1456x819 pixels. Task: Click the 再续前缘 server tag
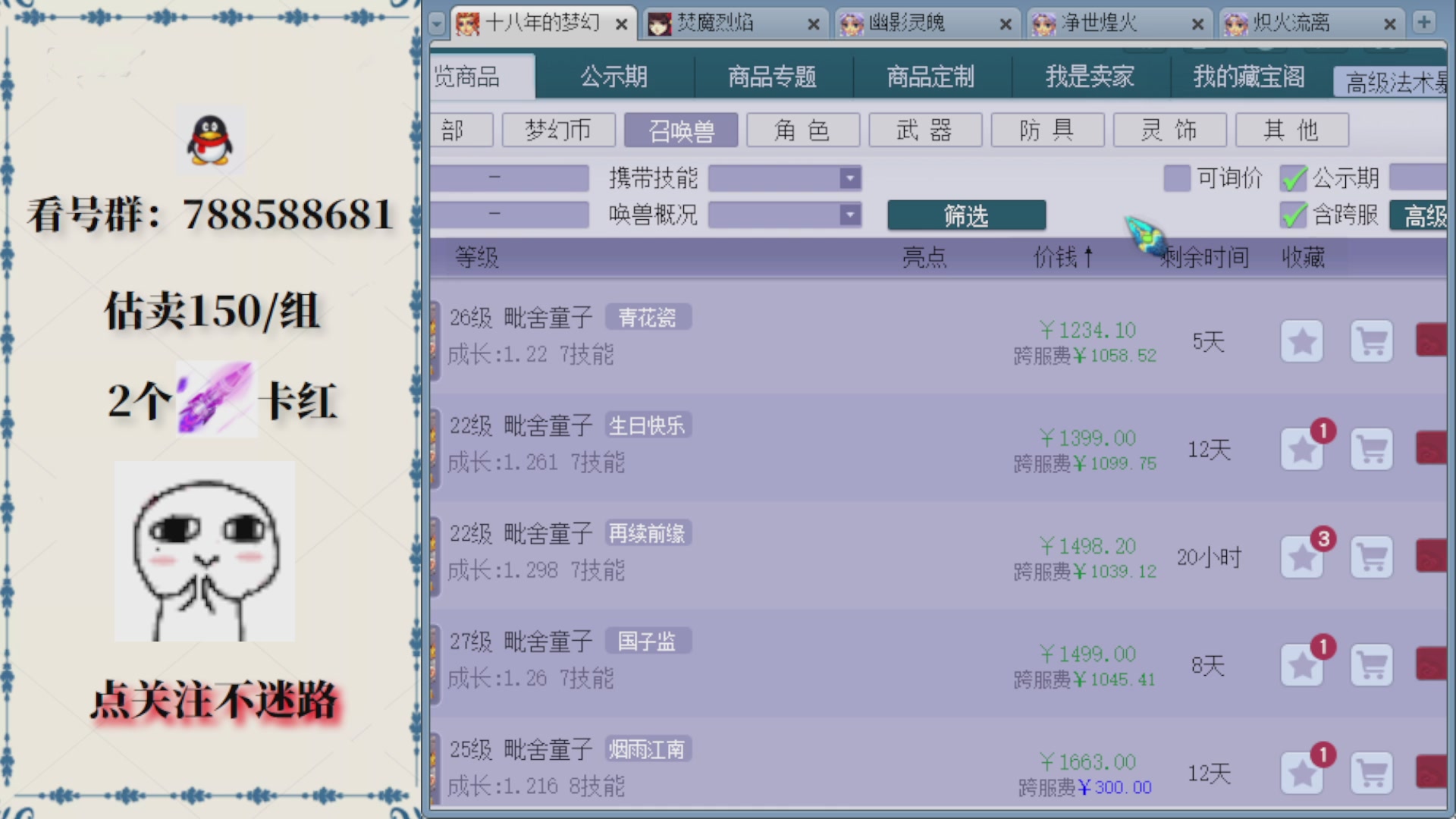[x=648, y=534]
